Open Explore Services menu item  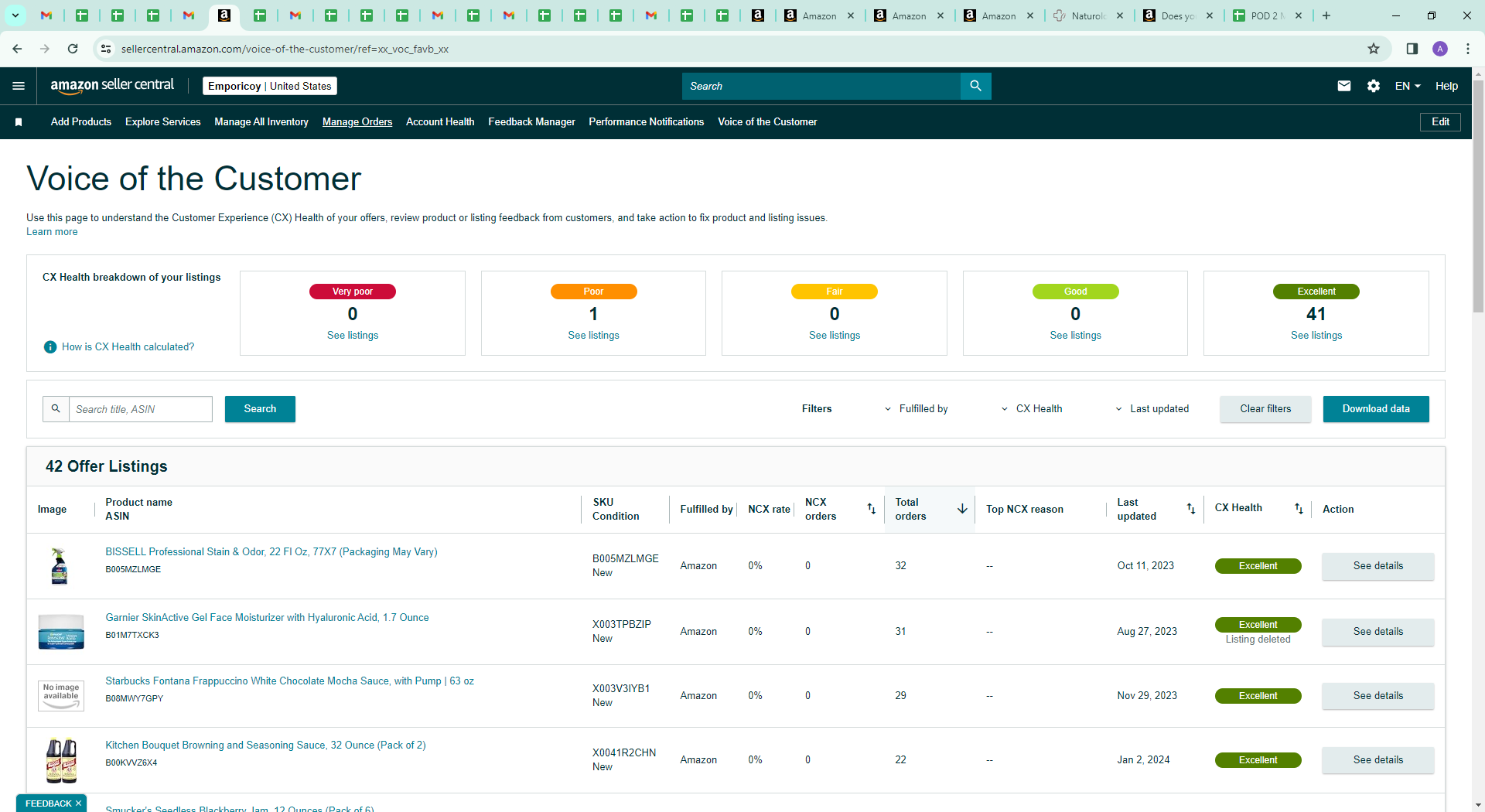coord(163,122)
